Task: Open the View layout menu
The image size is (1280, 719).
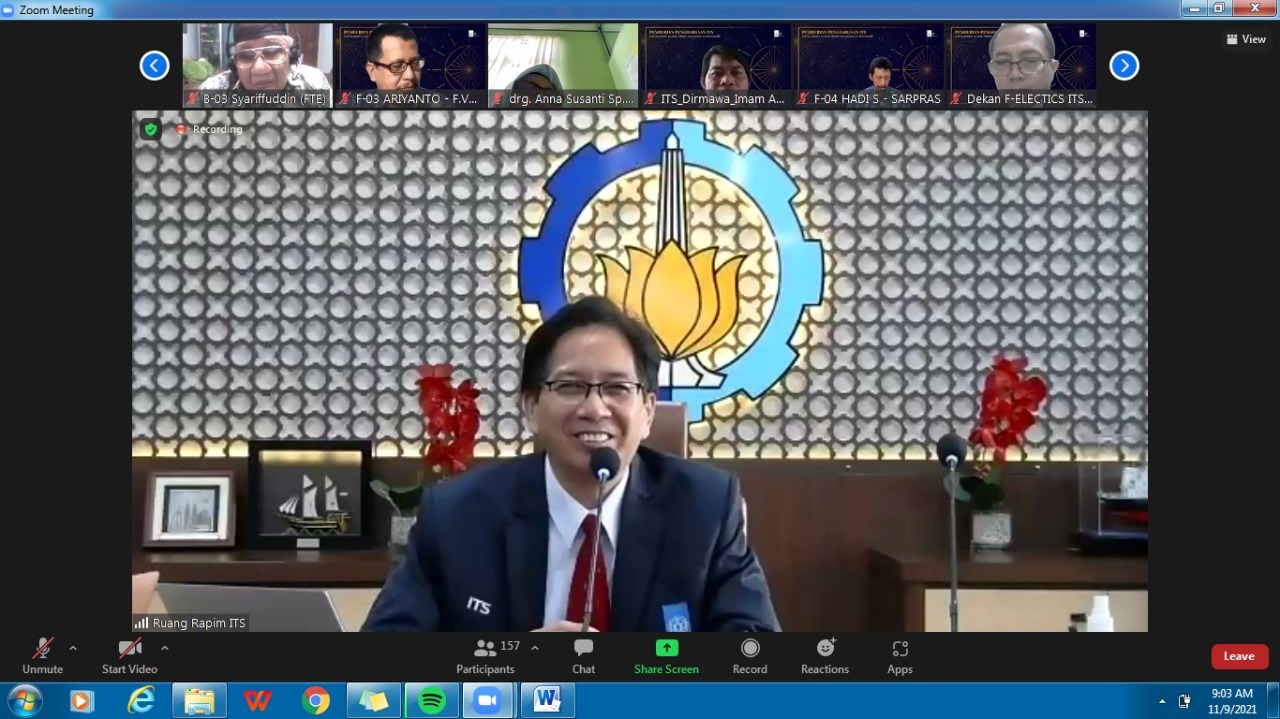Action: (x=1246, y=39)
